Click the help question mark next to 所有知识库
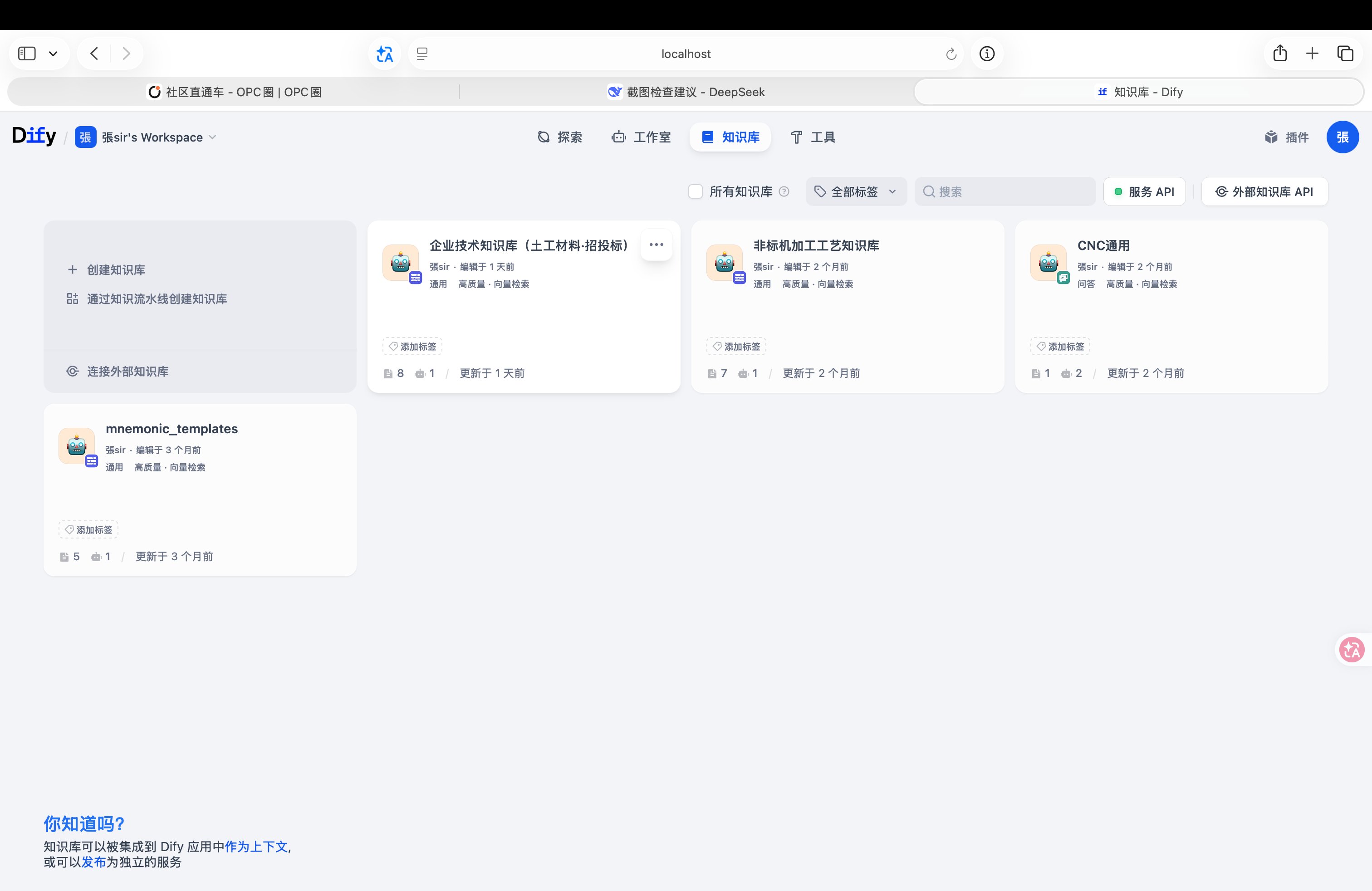Image resolution: width=1372 pixels, height=891 pixels. click(x=784, y=192)
